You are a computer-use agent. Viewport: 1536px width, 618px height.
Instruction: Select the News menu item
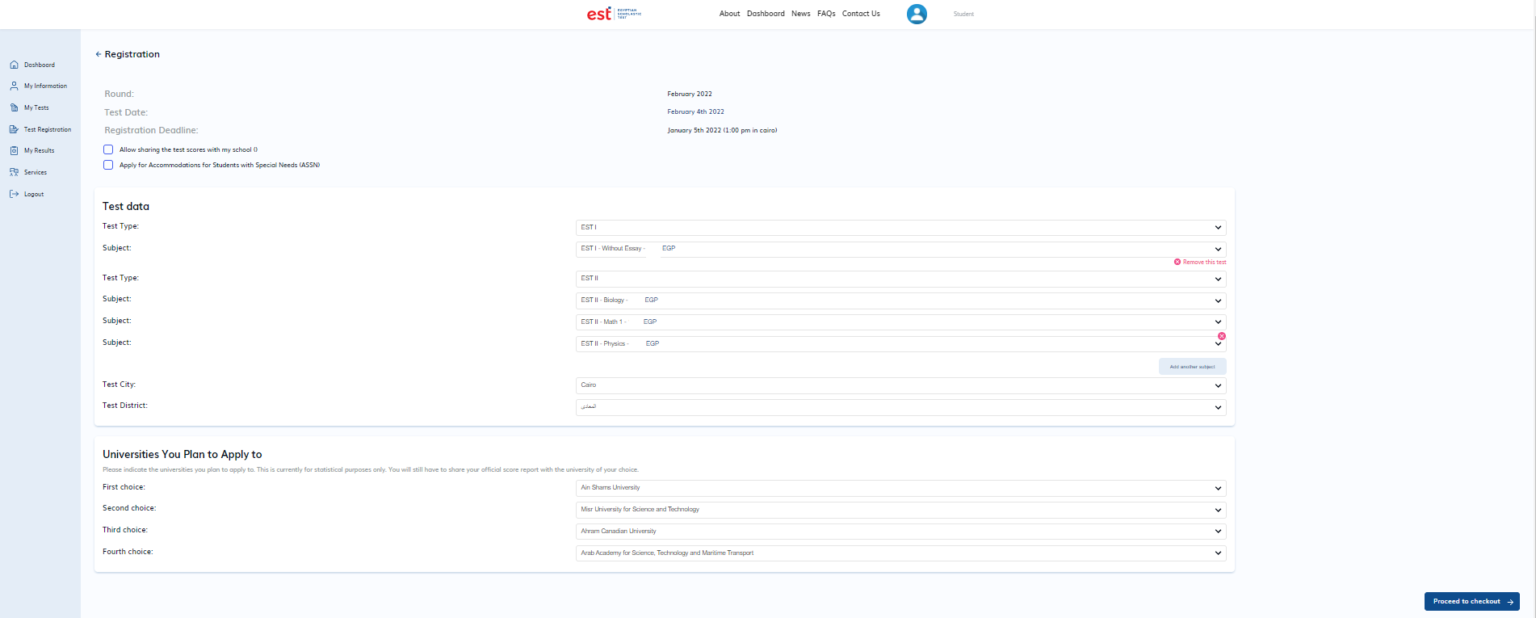click(x=800, y=13)
